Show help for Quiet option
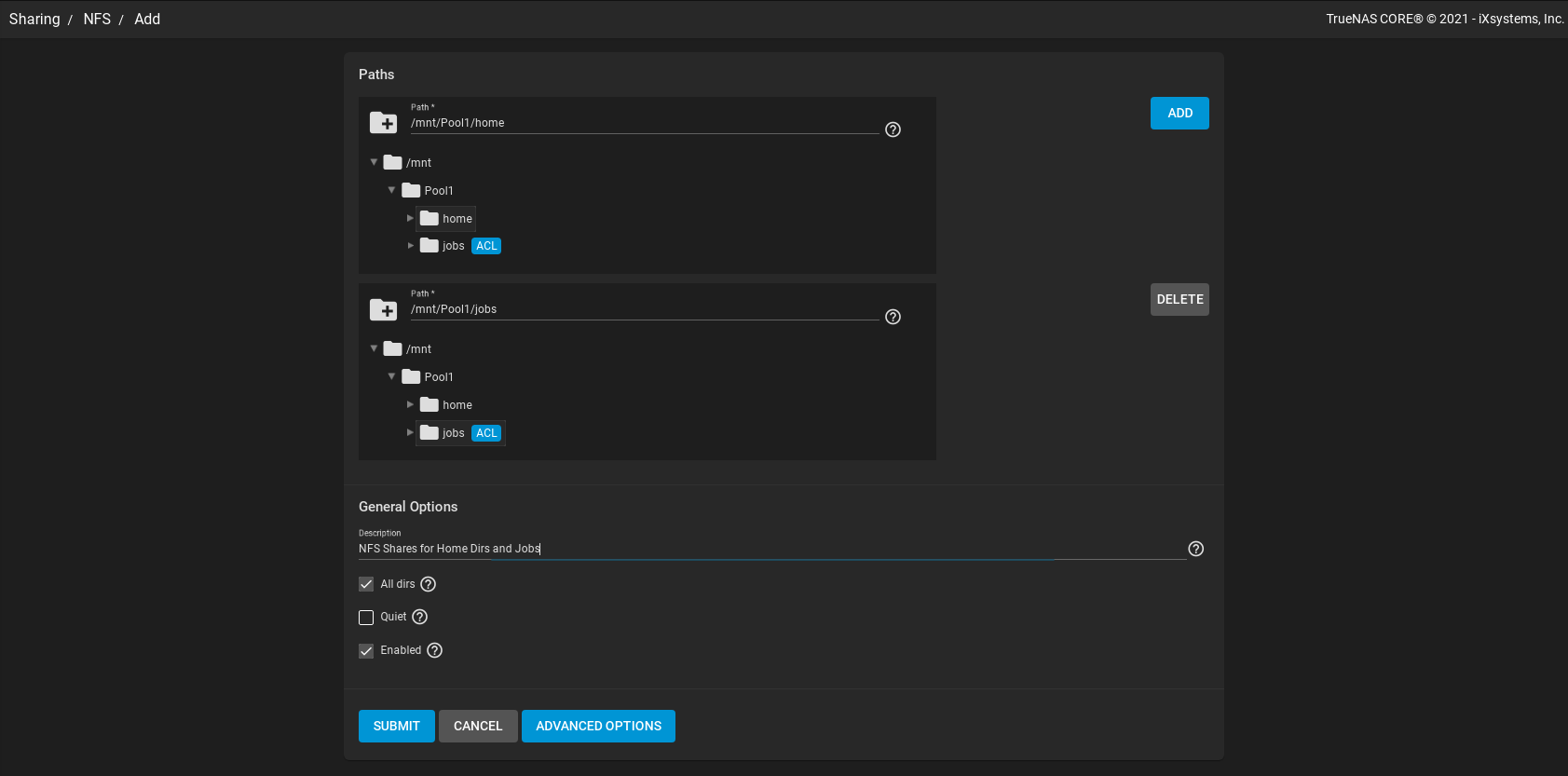This screenshot has width=1568, height=776. tap(420, 617)
